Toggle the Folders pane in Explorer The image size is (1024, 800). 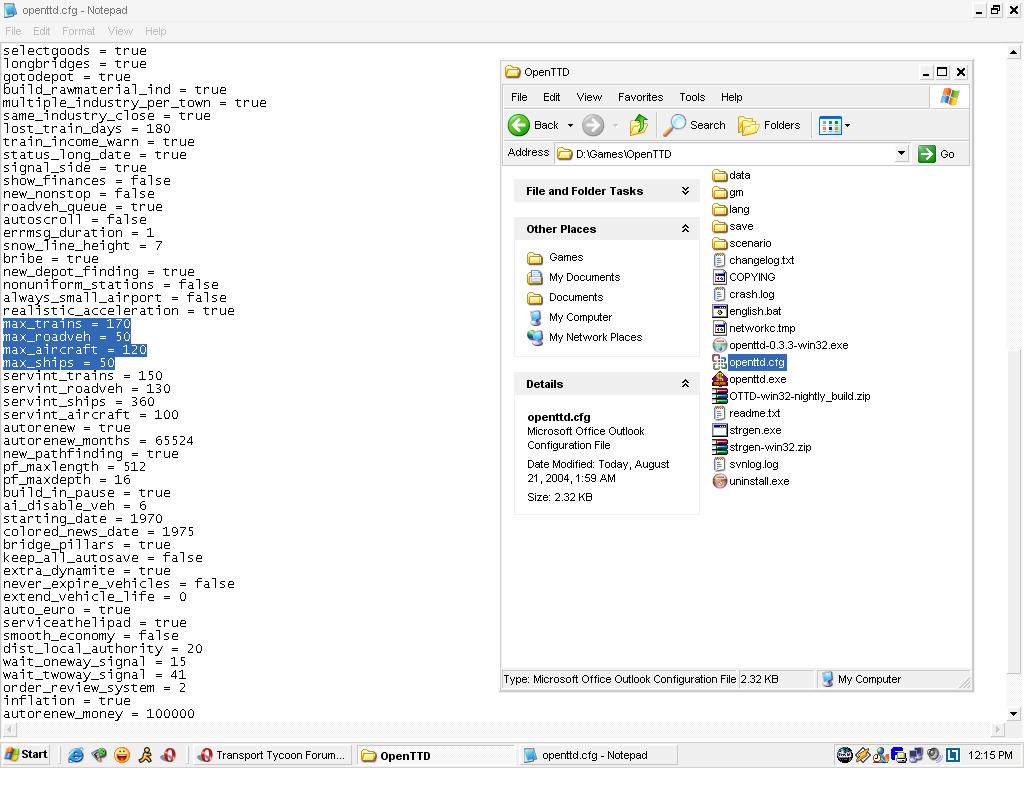pyautogui.click(x=769, y=125)
